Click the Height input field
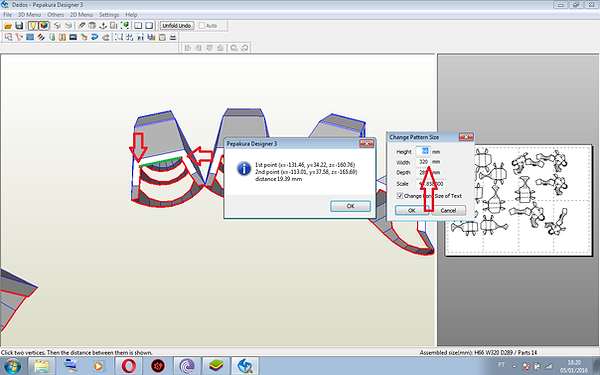 (423, 152)
